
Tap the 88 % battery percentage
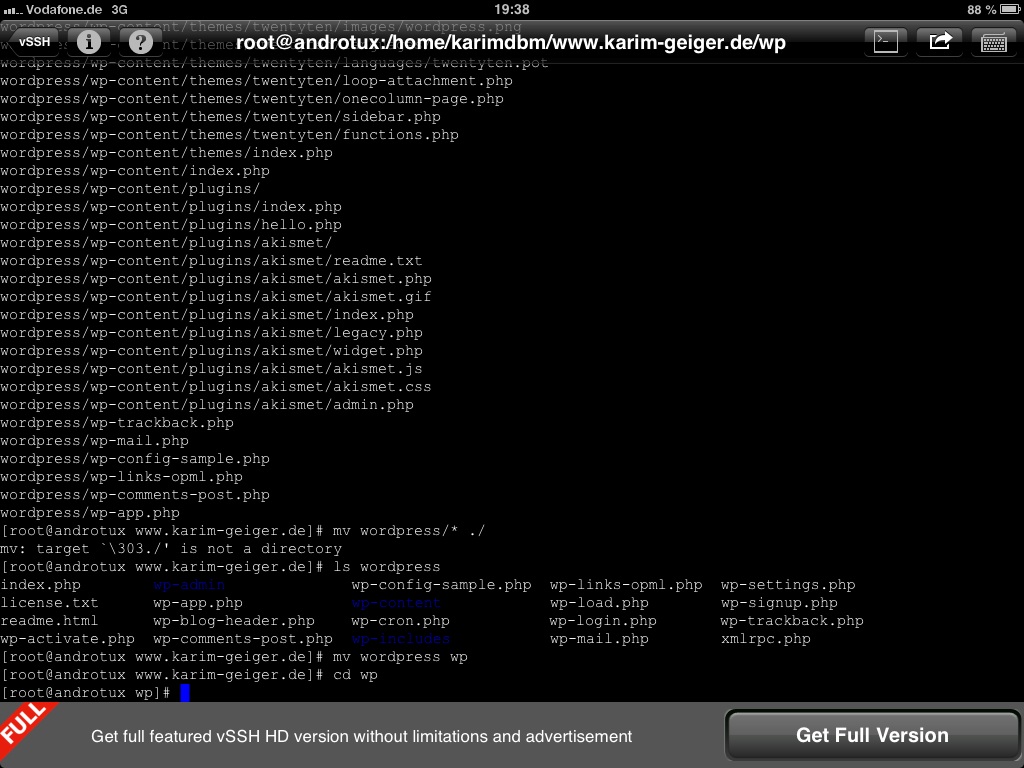point(982,10)
